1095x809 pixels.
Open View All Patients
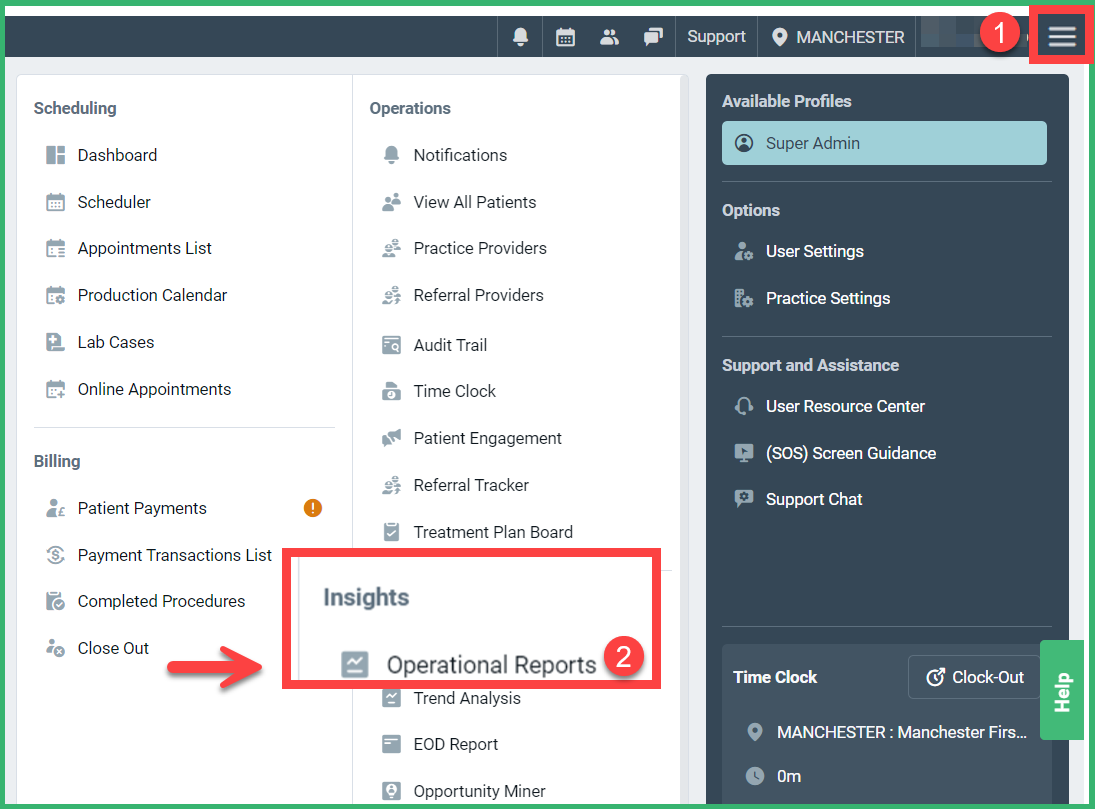[475, 202]
